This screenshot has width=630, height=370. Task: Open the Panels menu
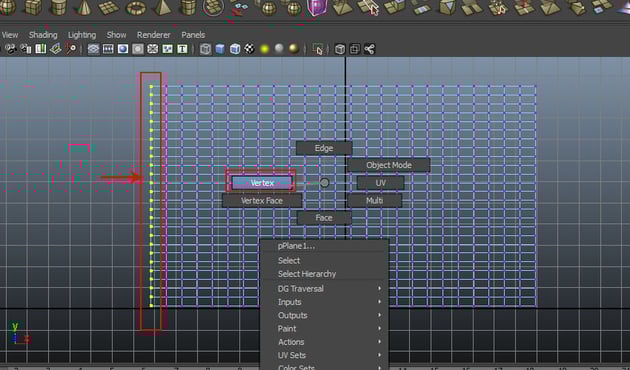[193, 35]
